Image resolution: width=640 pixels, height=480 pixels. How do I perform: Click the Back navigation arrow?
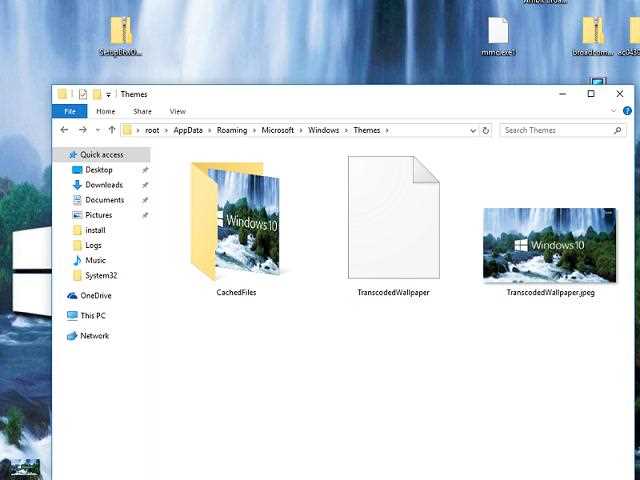[x=64, y=130]
